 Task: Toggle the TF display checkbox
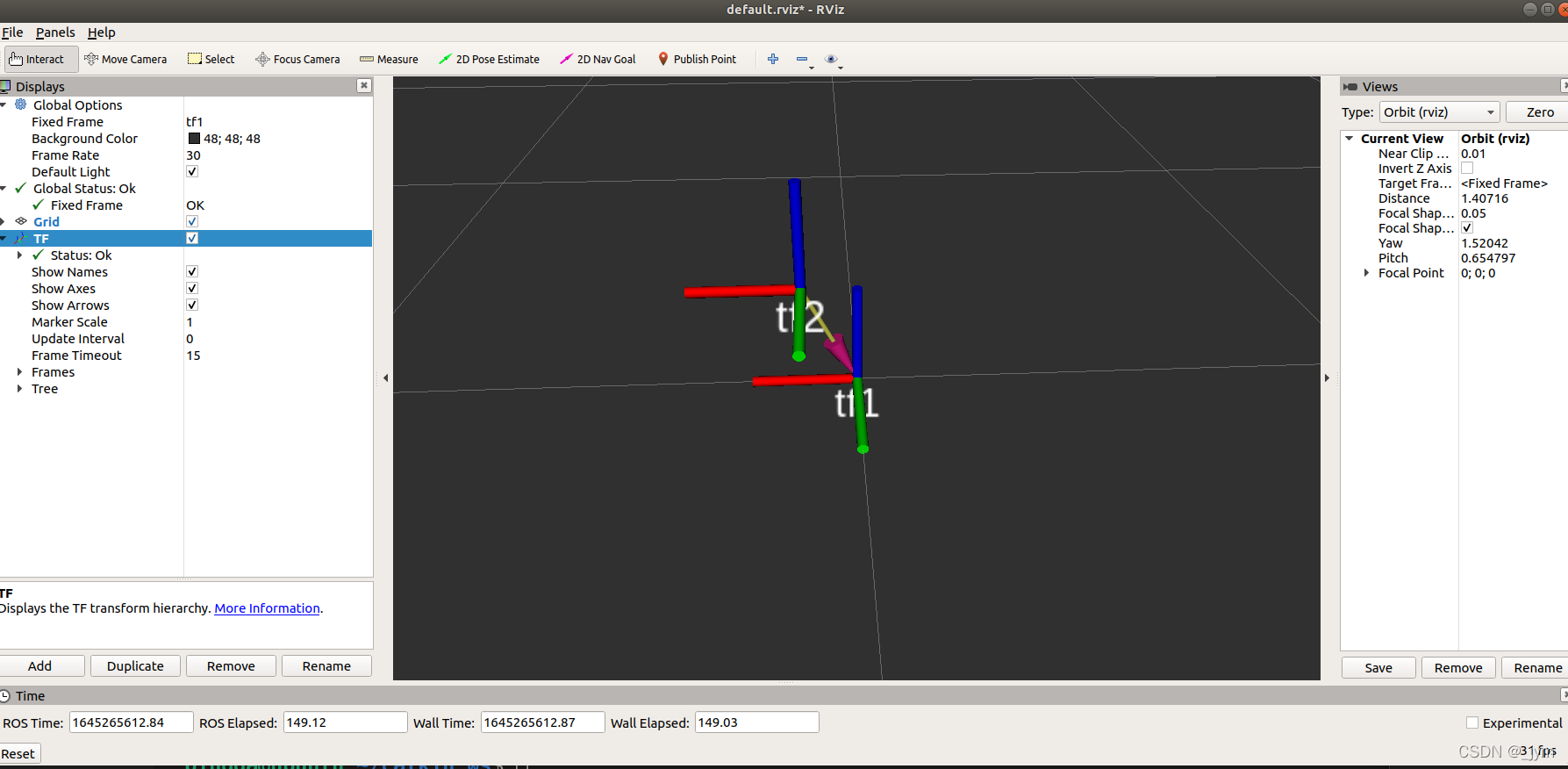(192, 238)
